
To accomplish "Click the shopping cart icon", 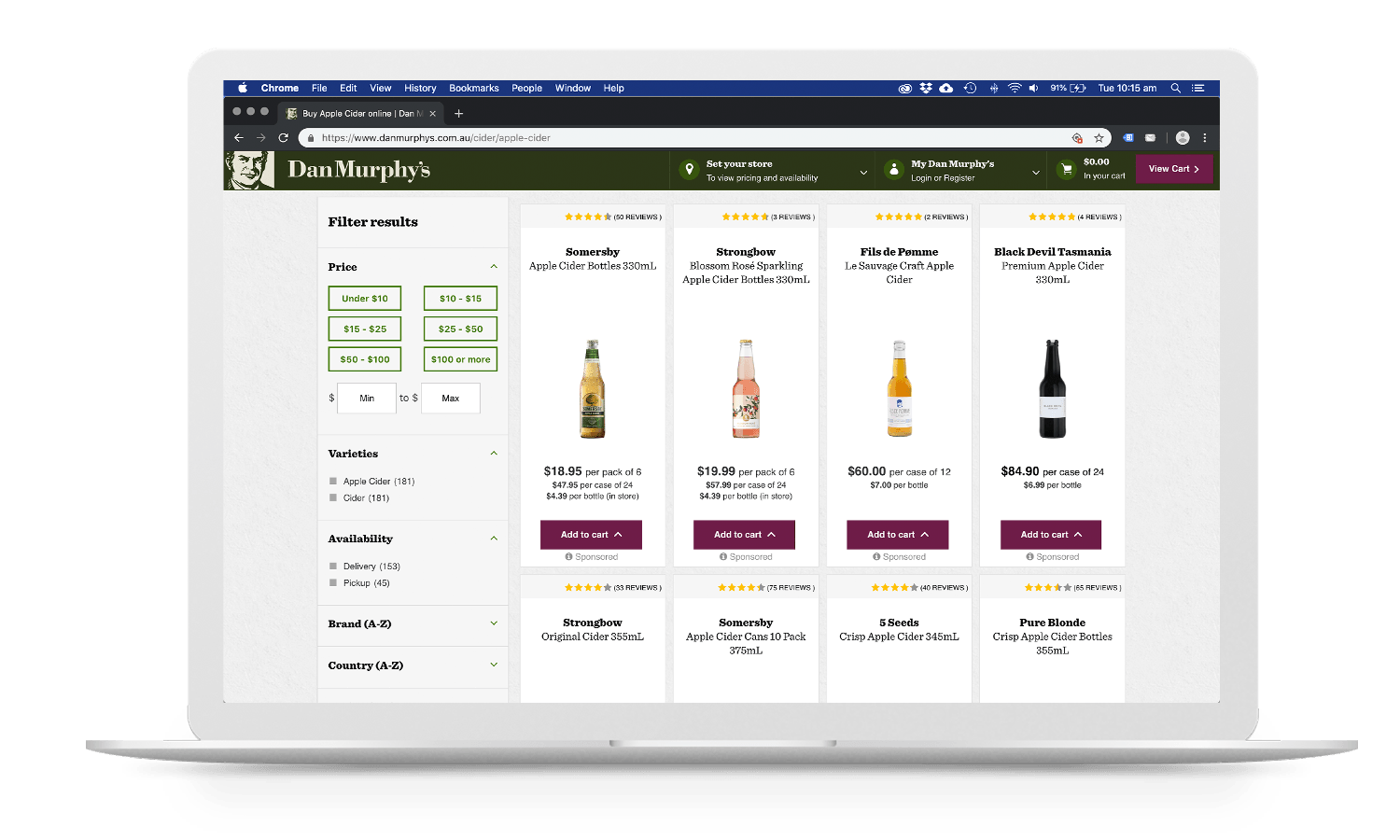I will click(x=1066, y=170).
